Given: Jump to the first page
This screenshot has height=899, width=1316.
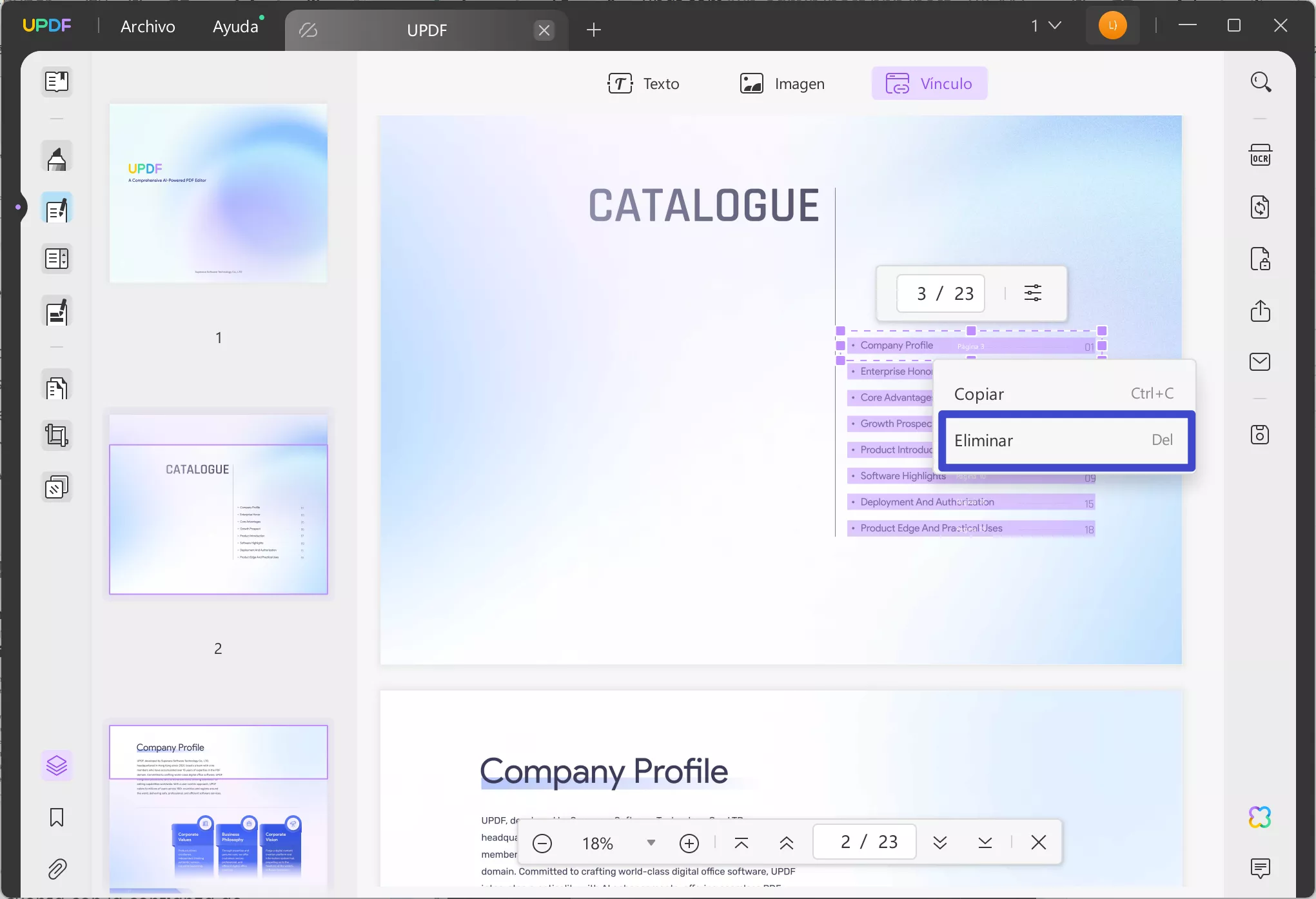Looking at the screenshot, I should [x=741, y=842].
